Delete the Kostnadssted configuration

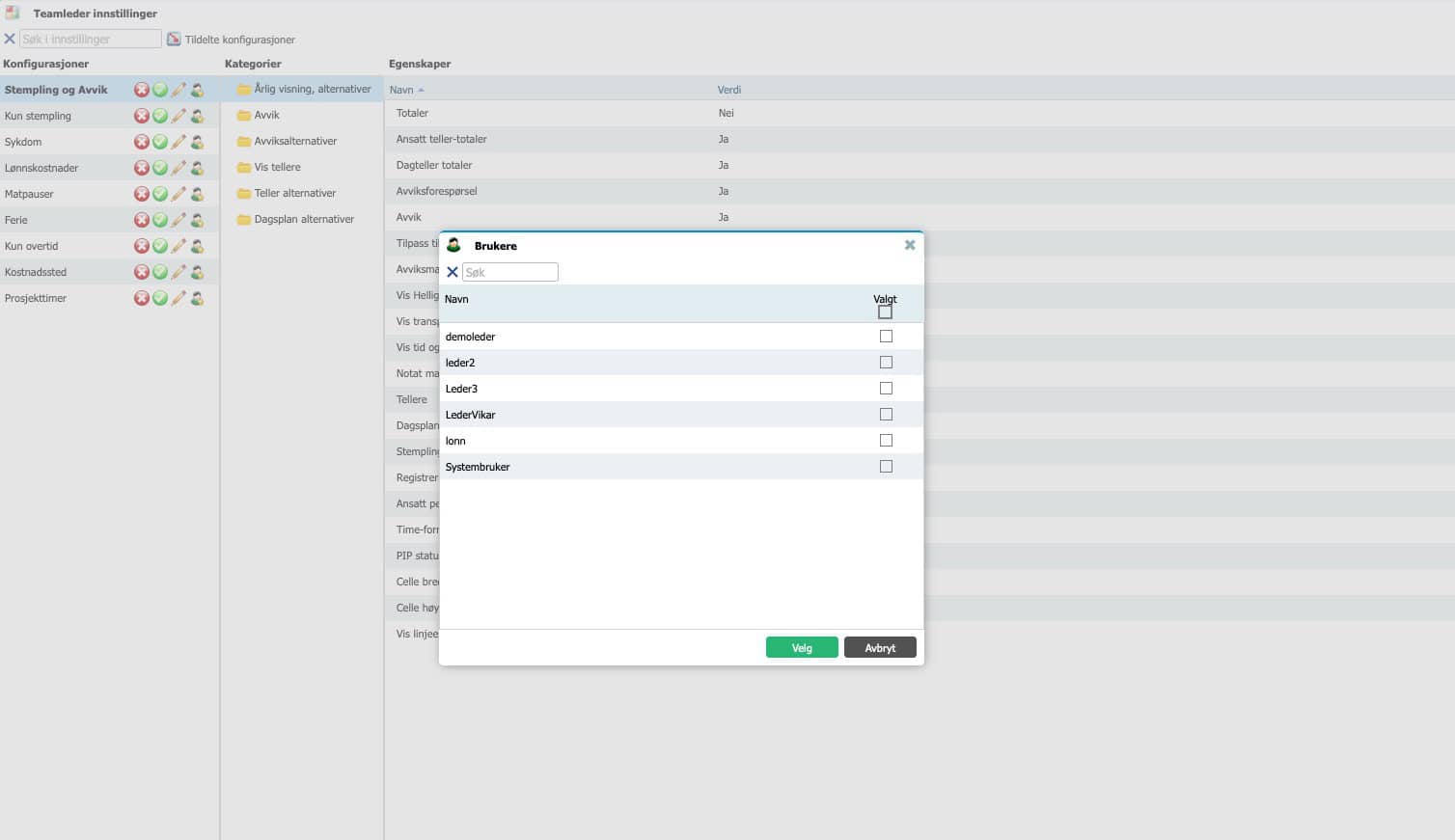click(142, 272)
